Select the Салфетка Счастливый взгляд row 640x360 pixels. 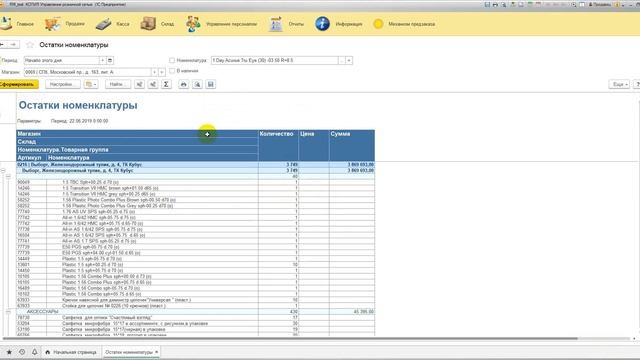(196, 317)
